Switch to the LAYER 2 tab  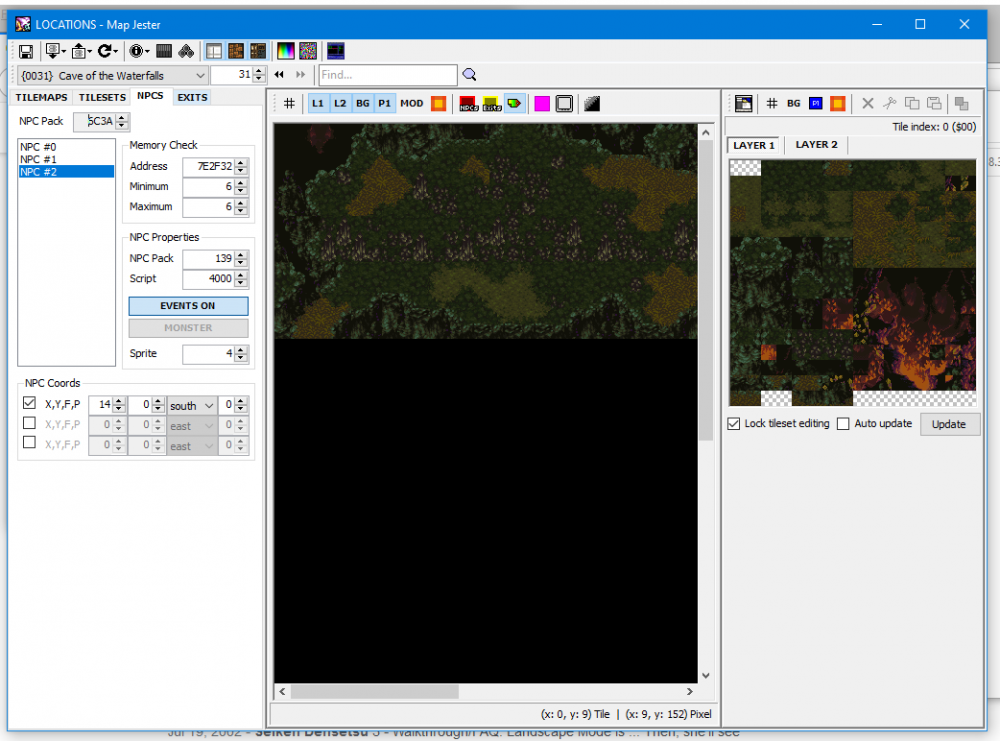(816, 145)
